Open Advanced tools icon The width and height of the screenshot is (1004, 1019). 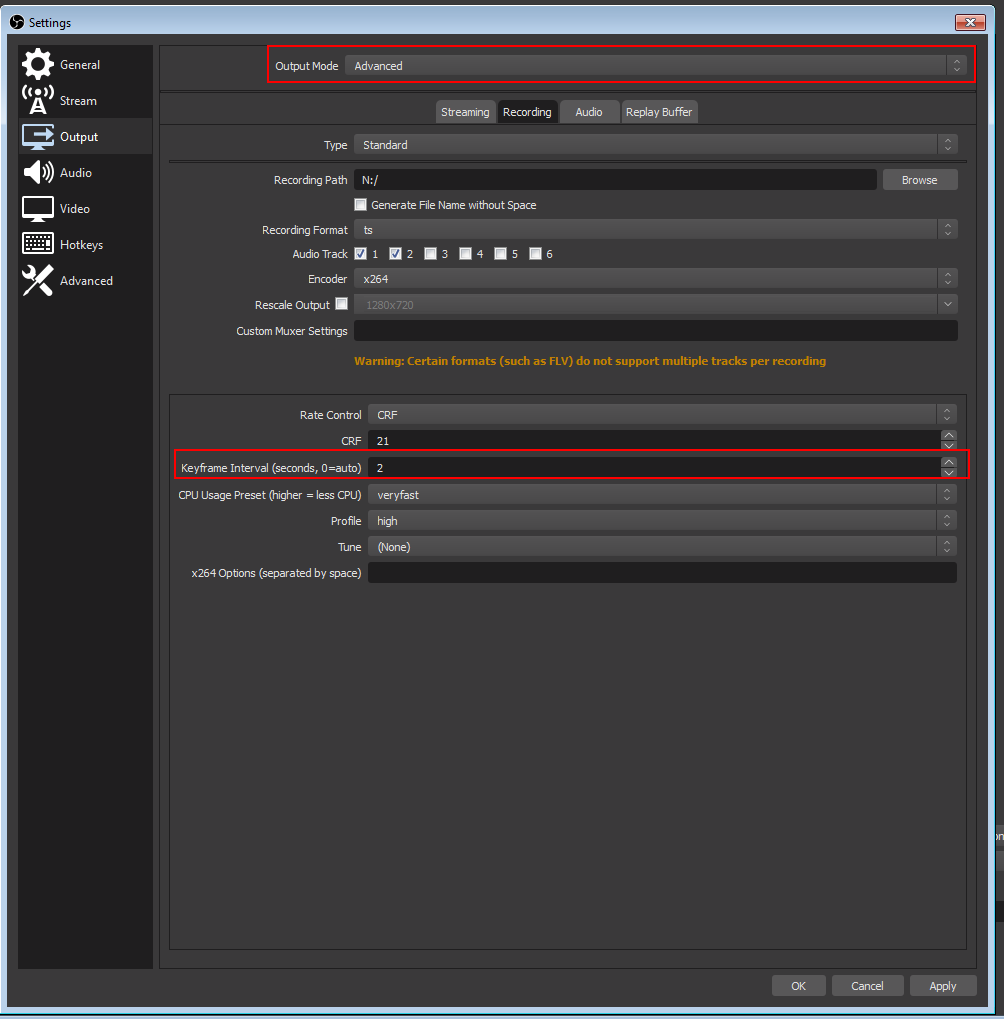click(38, 281)
